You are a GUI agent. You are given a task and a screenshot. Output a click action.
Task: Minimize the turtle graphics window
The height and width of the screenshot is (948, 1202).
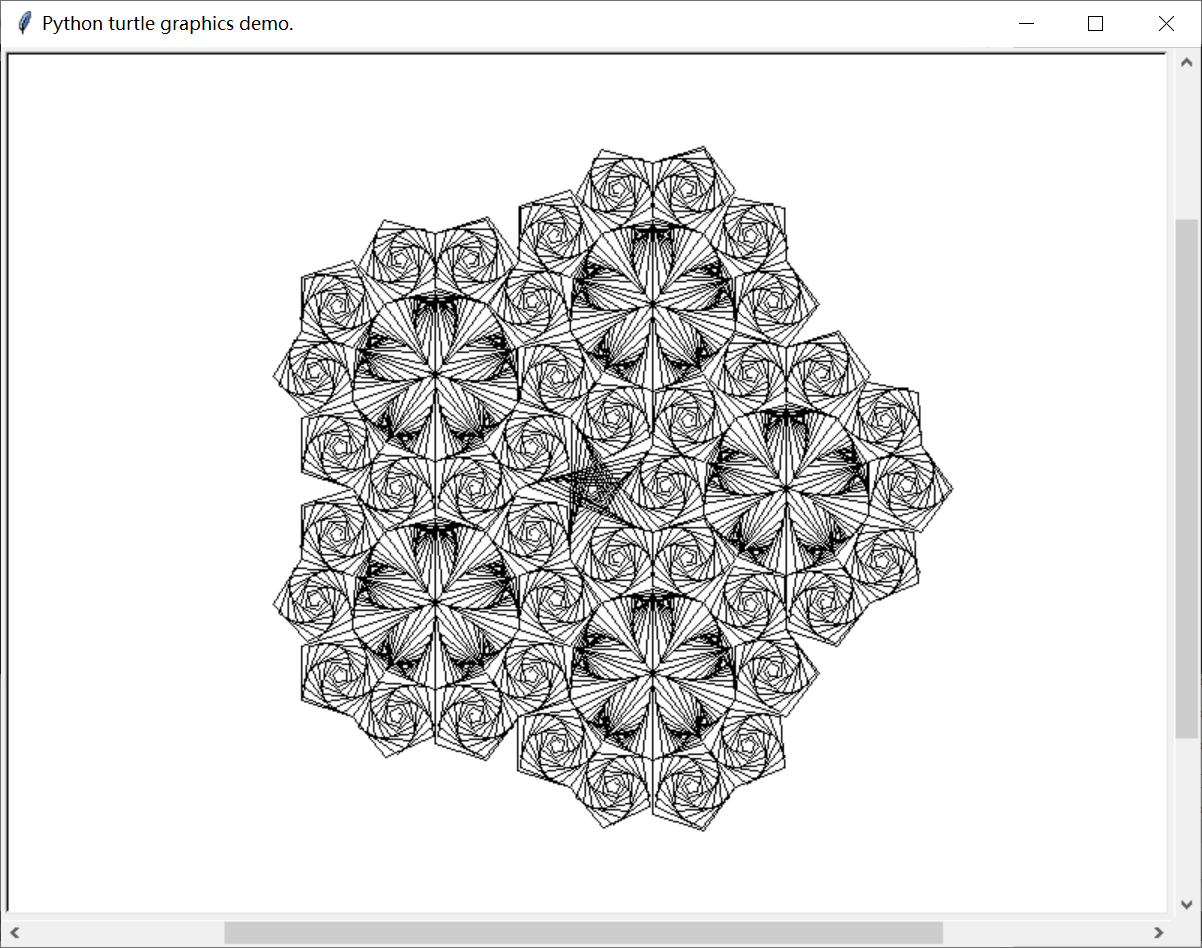click(x=1026, y=24)
